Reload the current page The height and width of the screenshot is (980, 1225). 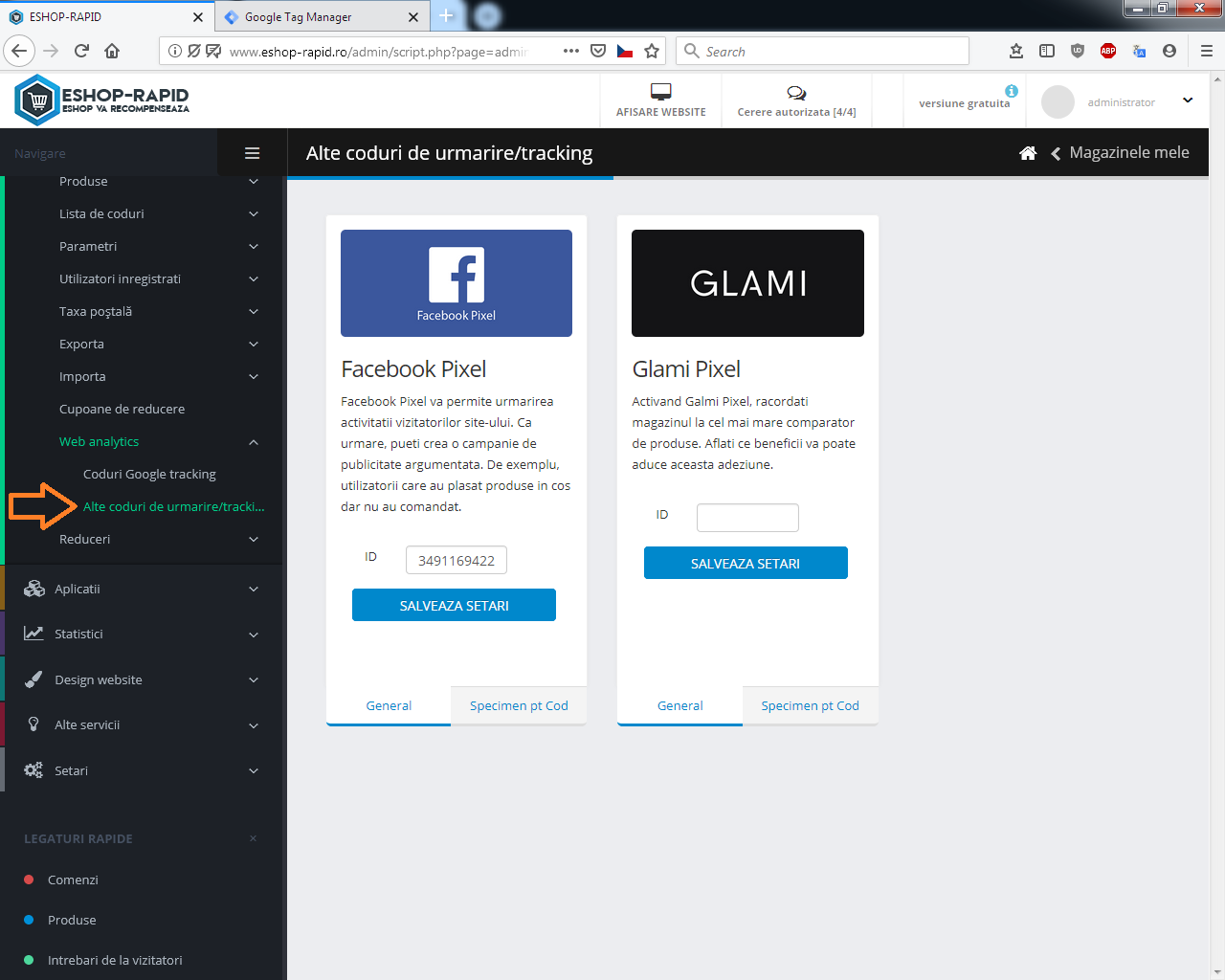pyautogui.click(x=81, y=51)
